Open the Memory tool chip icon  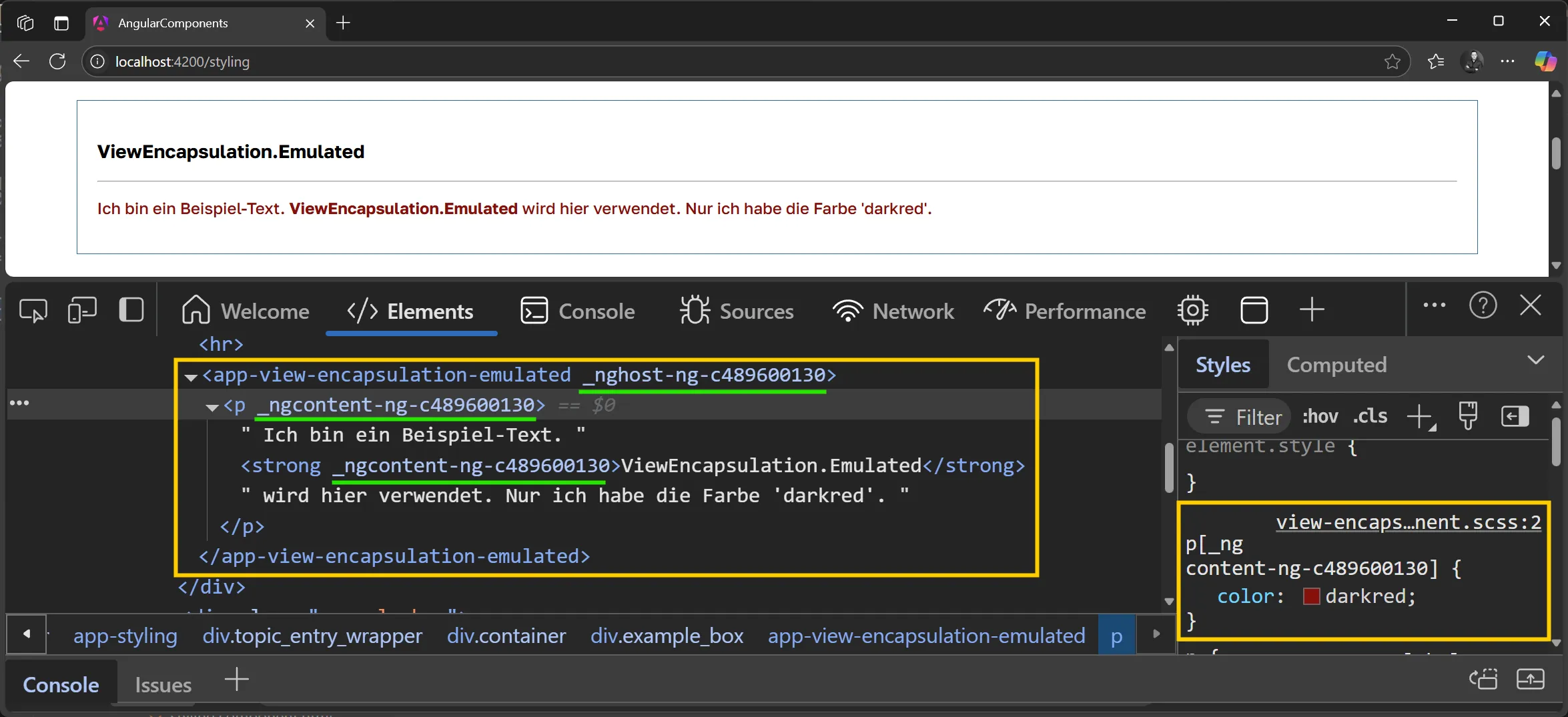coord(1193,310)
